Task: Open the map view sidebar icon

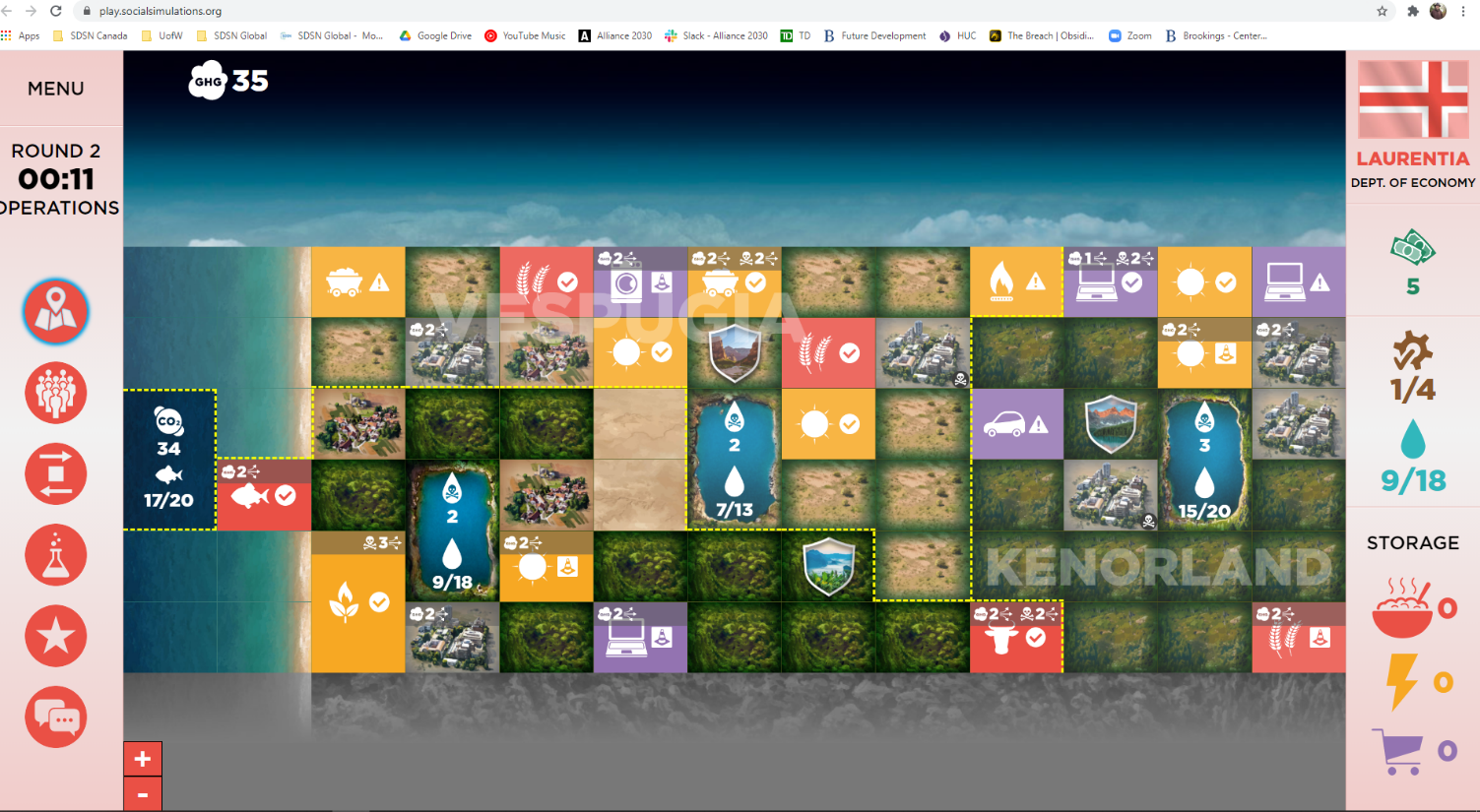Action: (56, 312)
